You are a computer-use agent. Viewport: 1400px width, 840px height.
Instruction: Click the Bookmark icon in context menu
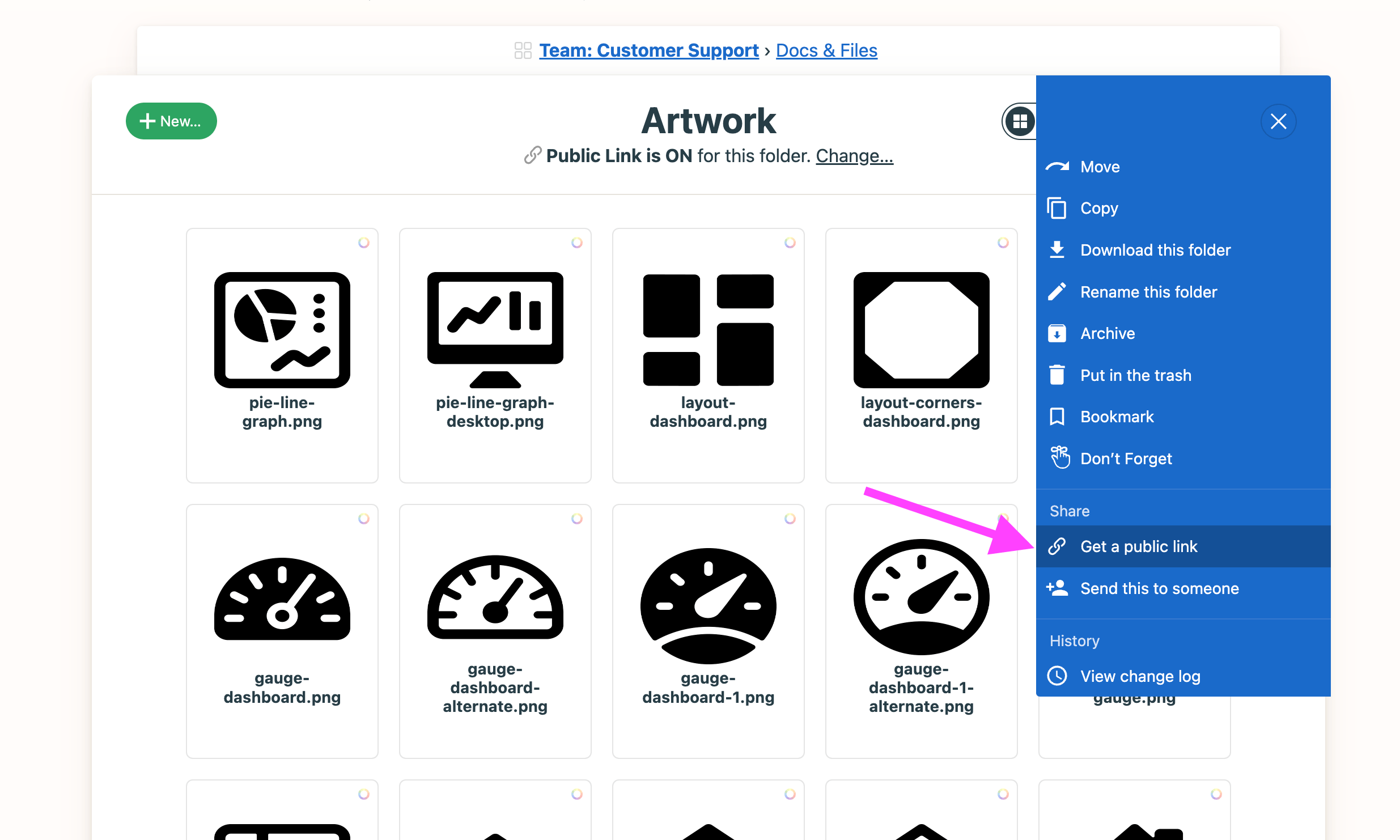tap(1057, 416)
